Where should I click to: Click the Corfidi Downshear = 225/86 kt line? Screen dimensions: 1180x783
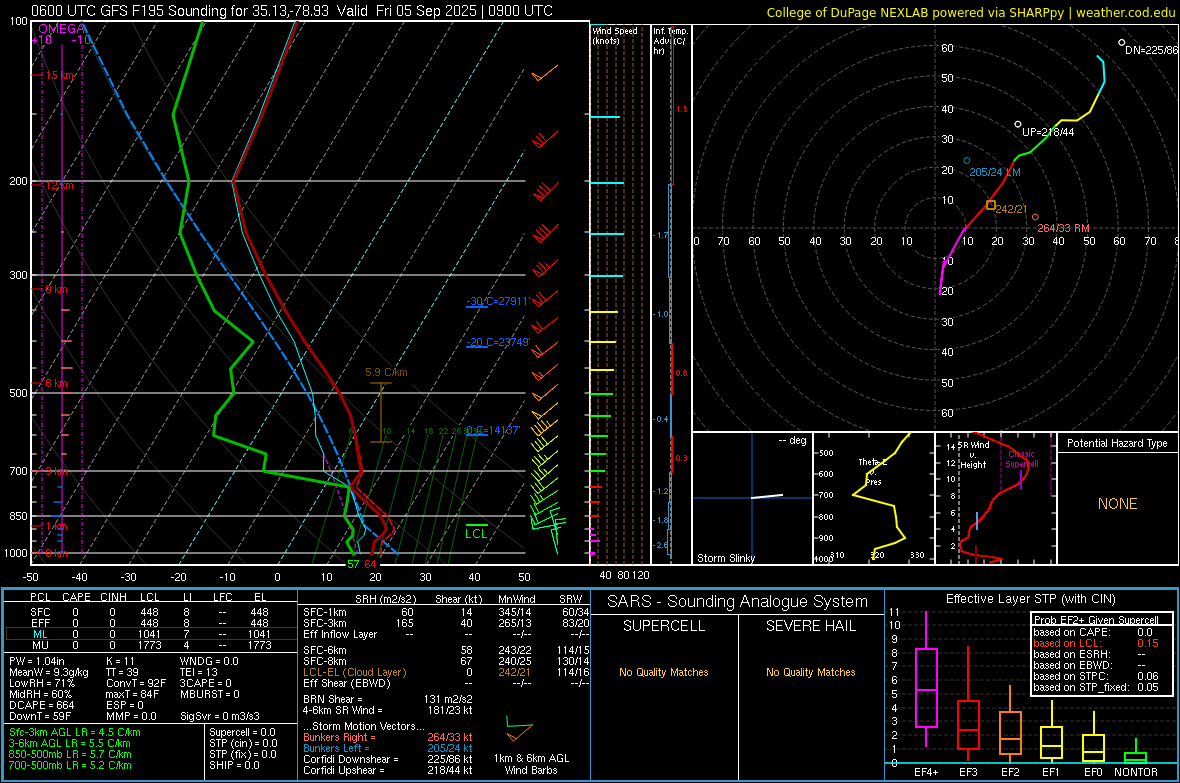(388, 759)
